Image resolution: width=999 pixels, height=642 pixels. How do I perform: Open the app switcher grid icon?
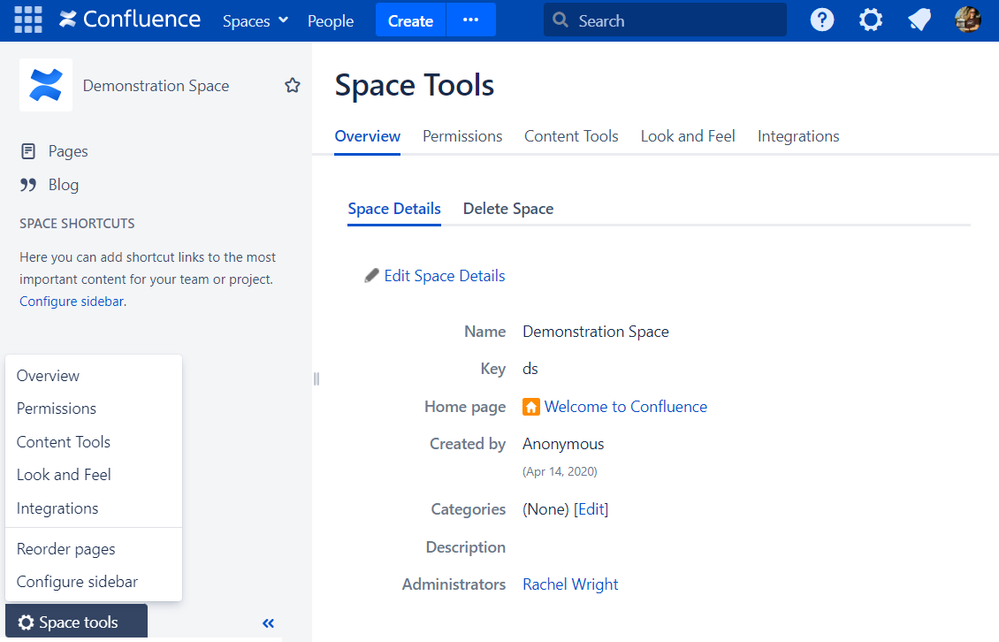pos(28,20)
